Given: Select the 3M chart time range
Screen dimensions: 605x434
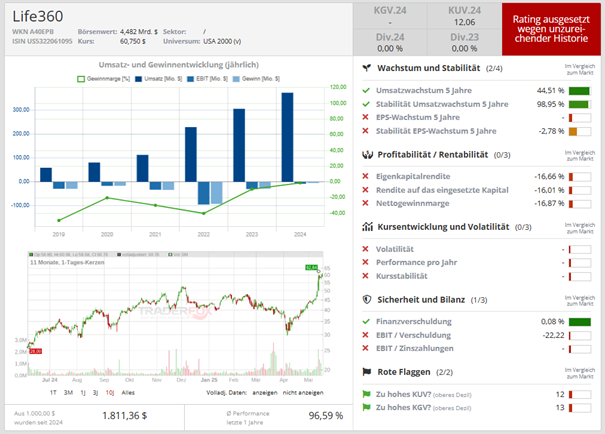Looking at the screenshot, I should tap(68, 393).
